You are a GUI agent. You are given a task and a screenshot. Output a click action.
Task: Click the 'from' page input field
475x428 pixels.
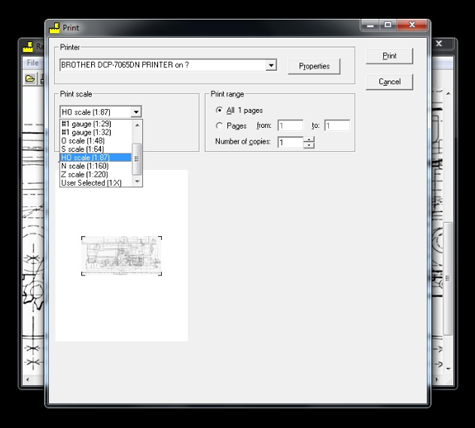click(x=290, y=126)
